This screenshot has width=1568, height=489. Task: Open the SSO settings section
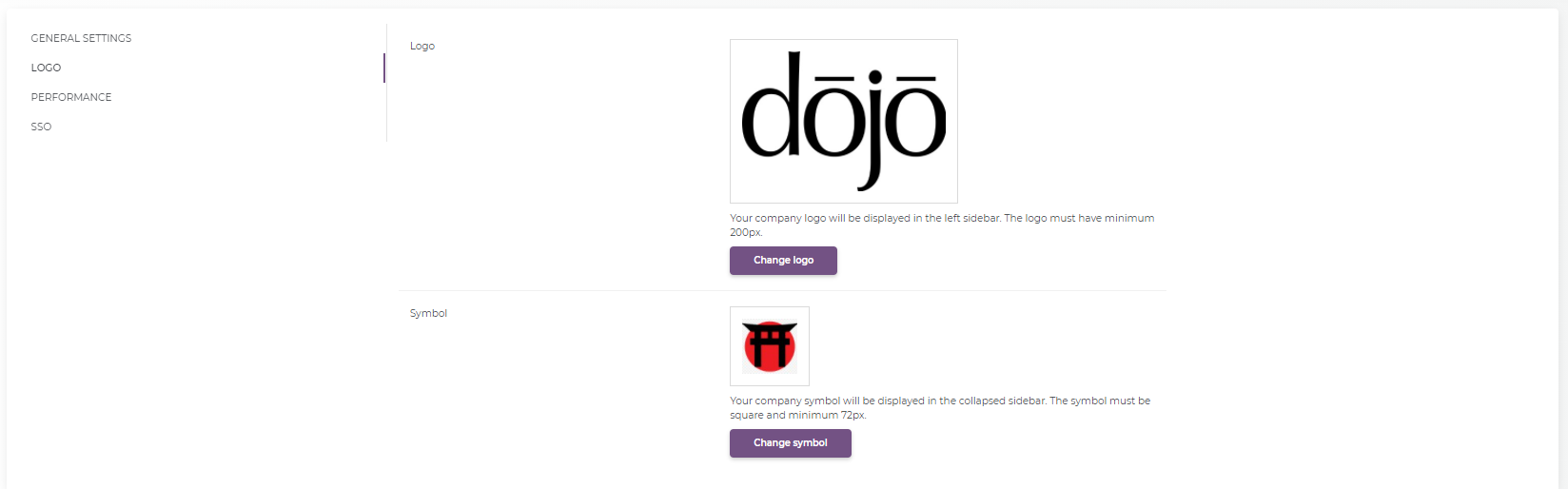(x=41, y=127)
